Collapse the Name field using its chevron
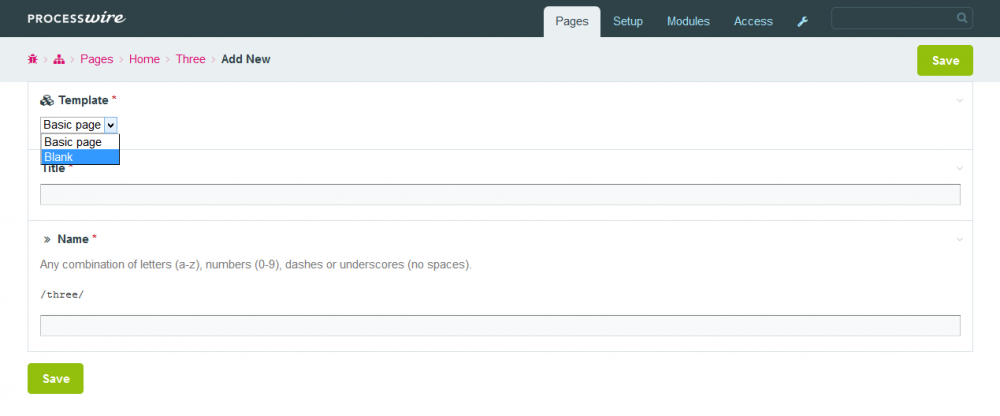The width and height of the screenshot is (1000, 416). [960, 240]
